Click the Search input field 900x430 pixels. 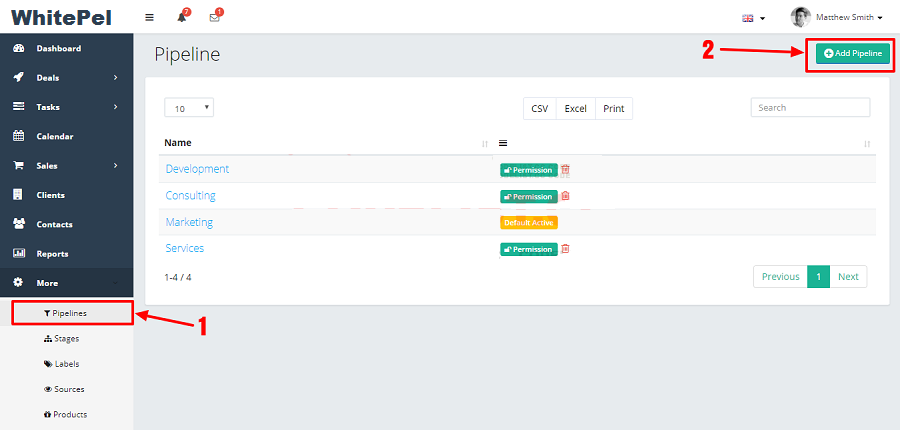tap(810, 107)
